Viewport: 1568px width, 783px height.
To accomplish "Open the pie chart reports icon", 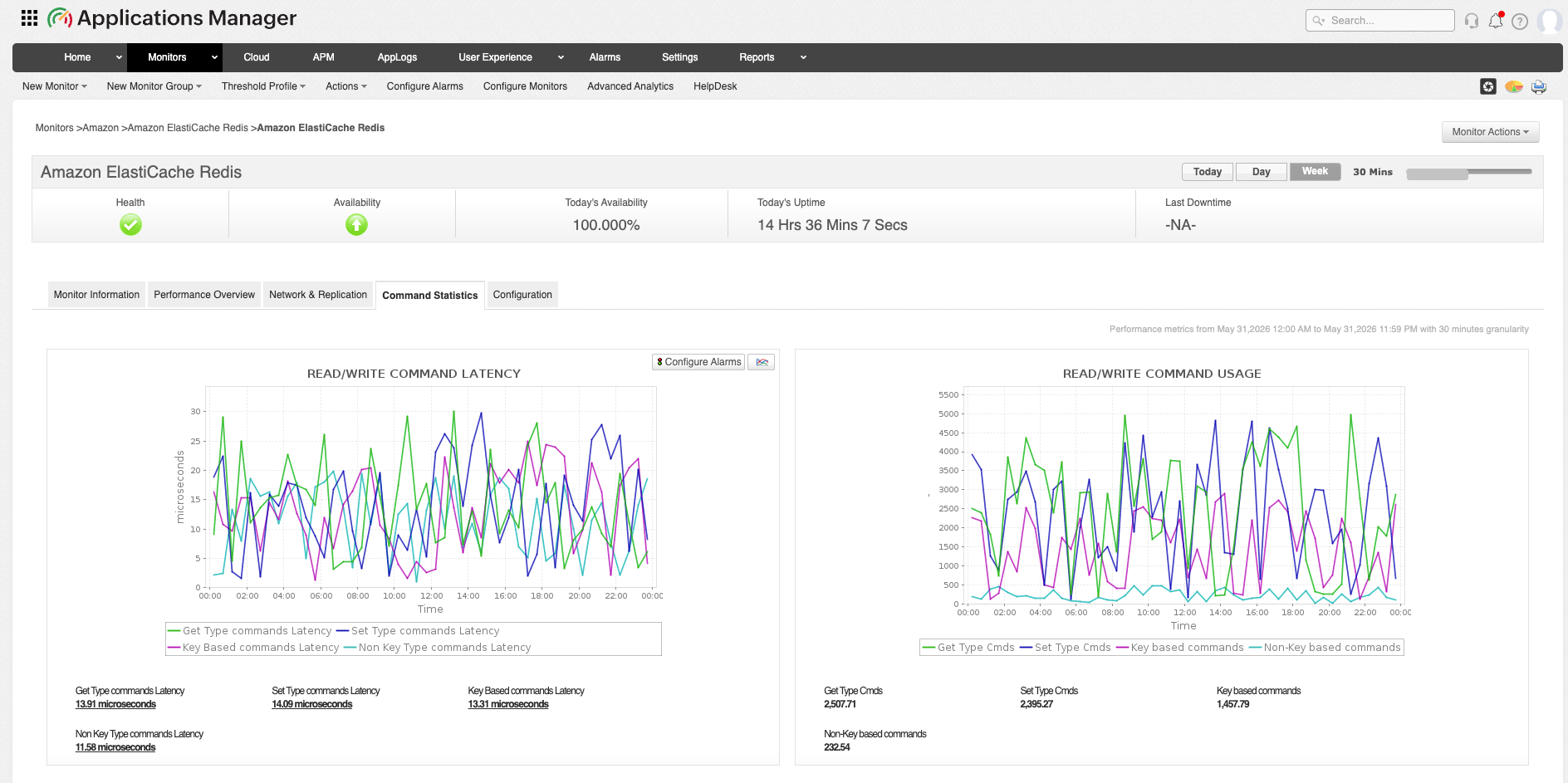I will pos(1514,86).
